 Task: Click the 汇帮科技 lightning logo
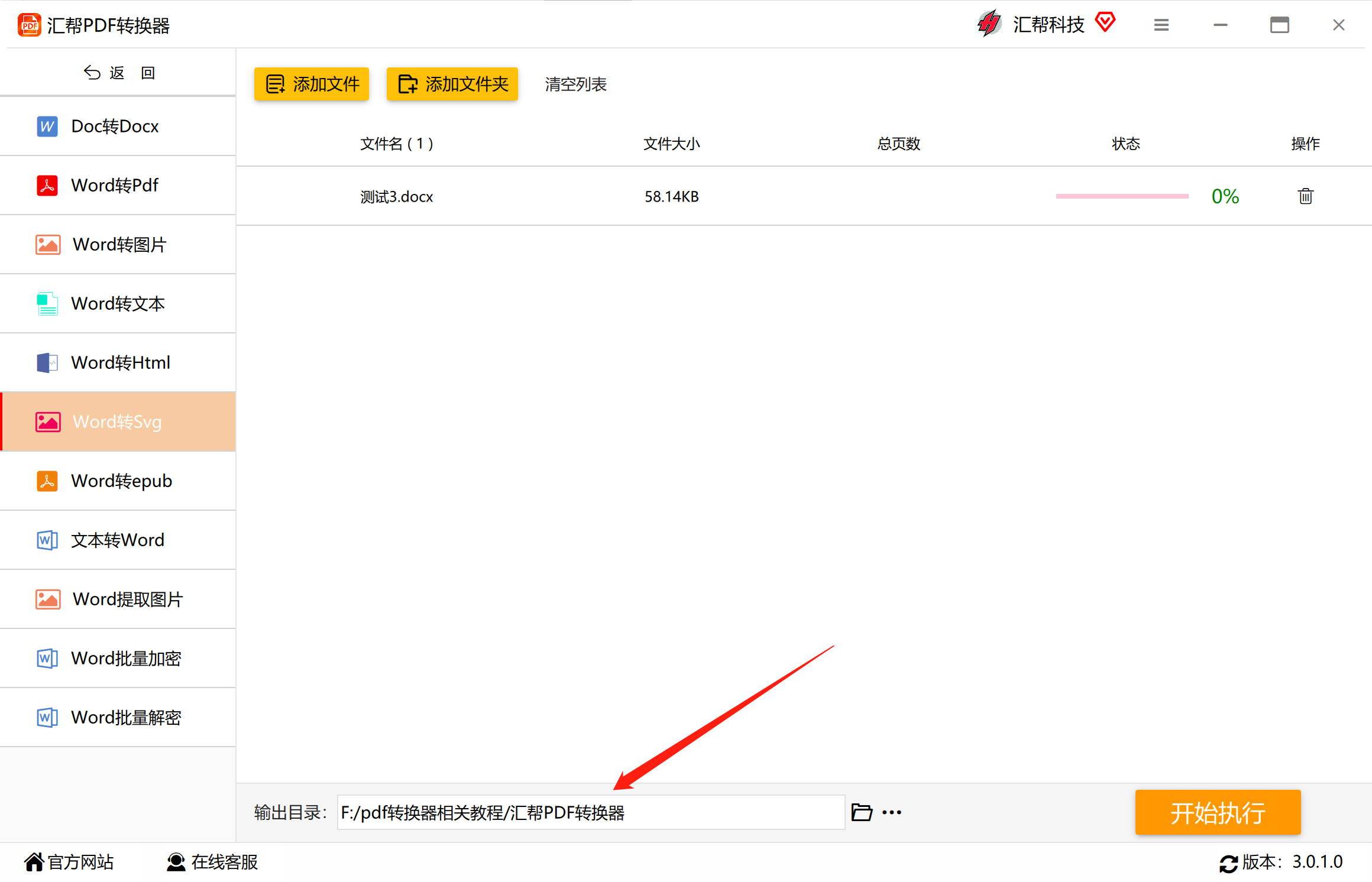click(x=989, y=24)
